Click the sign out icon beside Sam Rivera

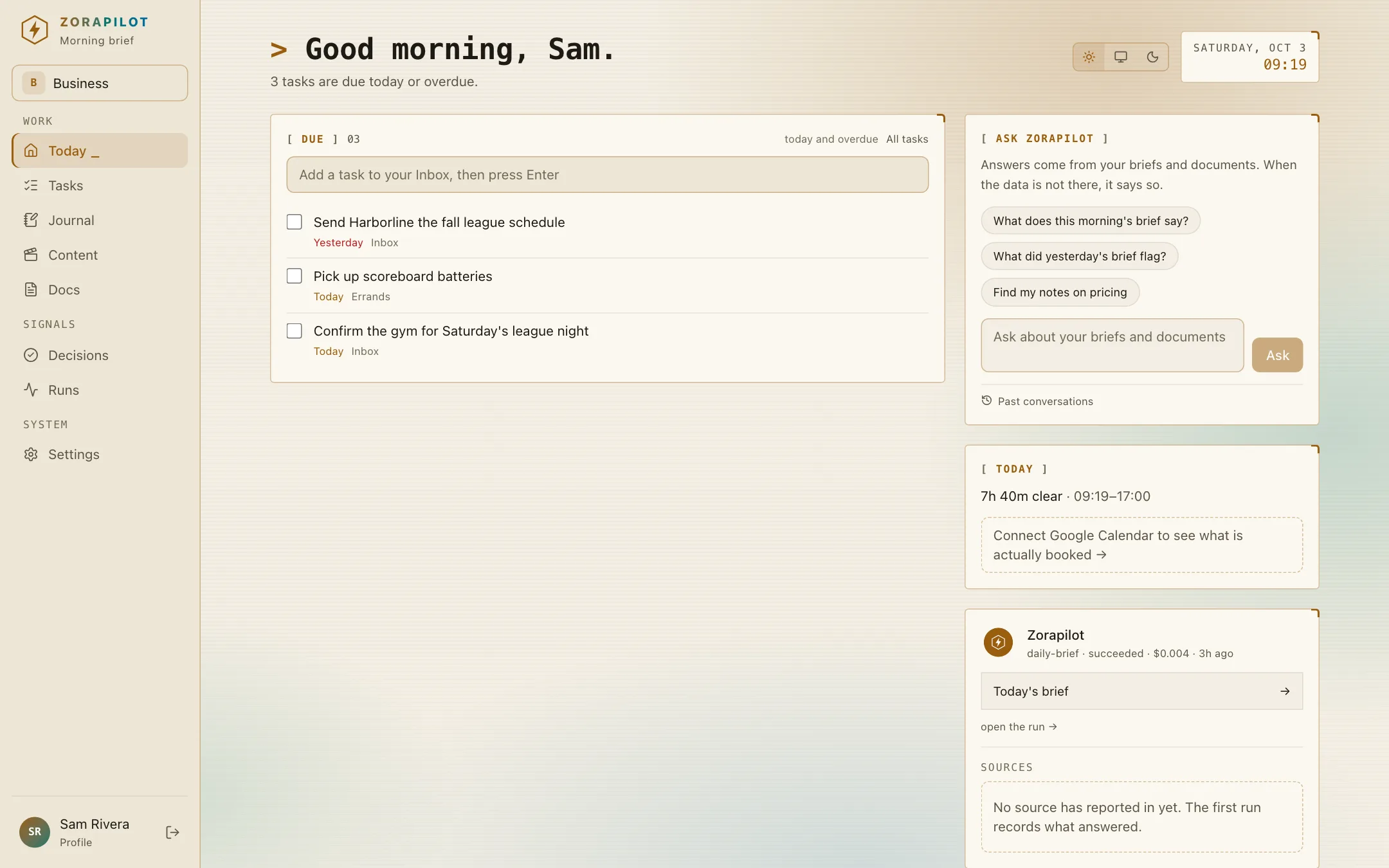point(172,832)
